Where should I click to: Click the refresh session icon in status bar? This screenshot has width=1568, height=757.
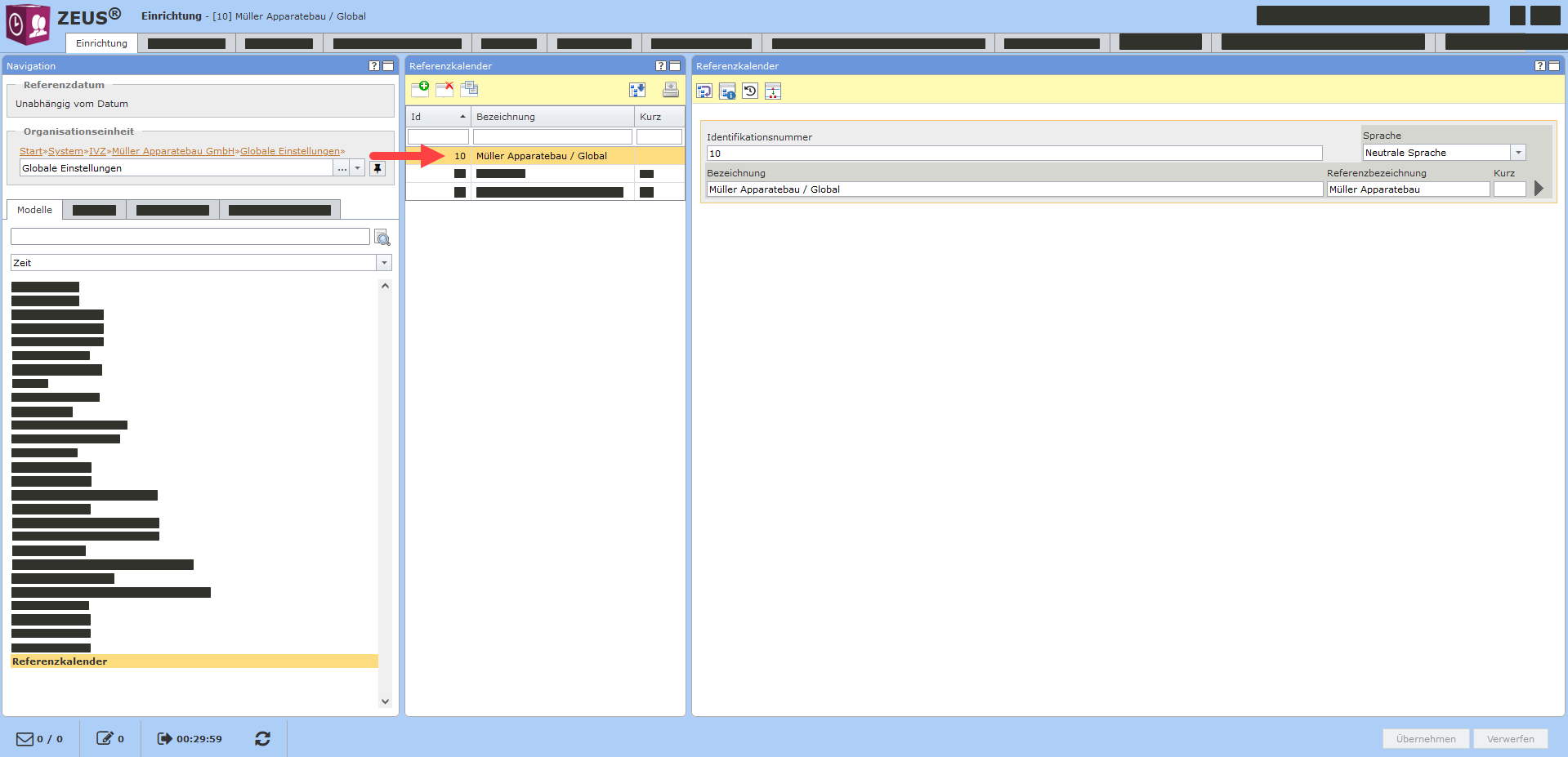[262, 738]
